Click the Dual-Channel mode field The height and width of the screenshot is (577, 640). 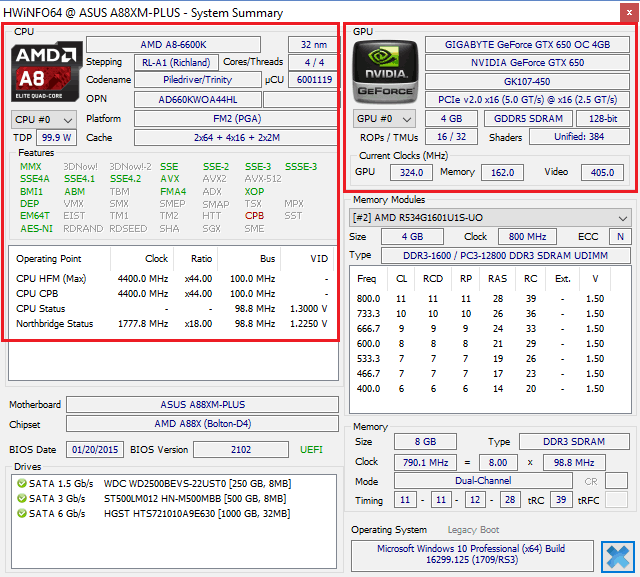pyautogui.click(x=483, y=481)
